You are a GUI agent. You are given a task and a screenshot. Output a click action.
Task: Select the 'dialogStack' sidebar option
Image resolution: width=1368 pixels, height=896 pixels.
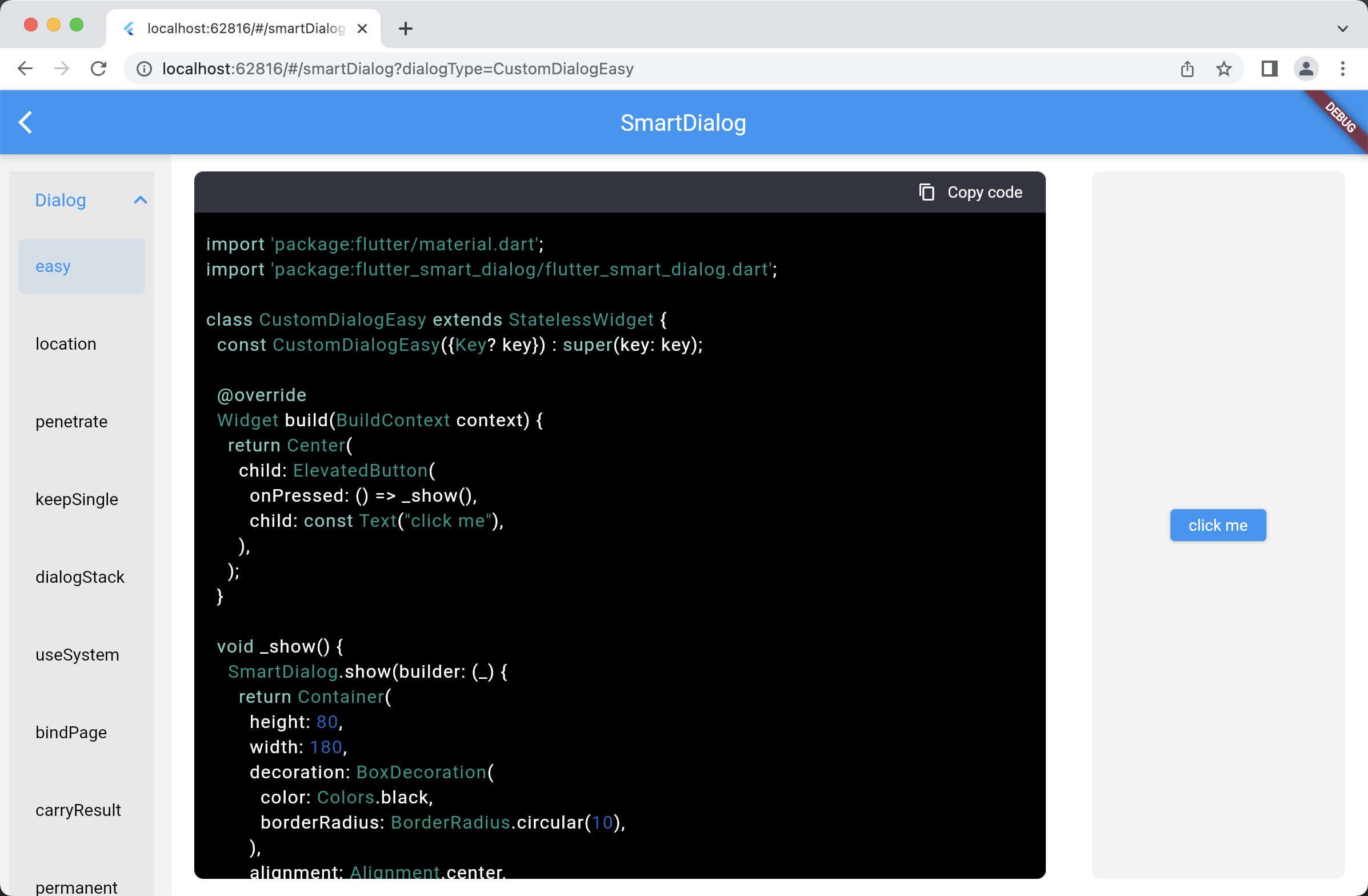[80, 577]
